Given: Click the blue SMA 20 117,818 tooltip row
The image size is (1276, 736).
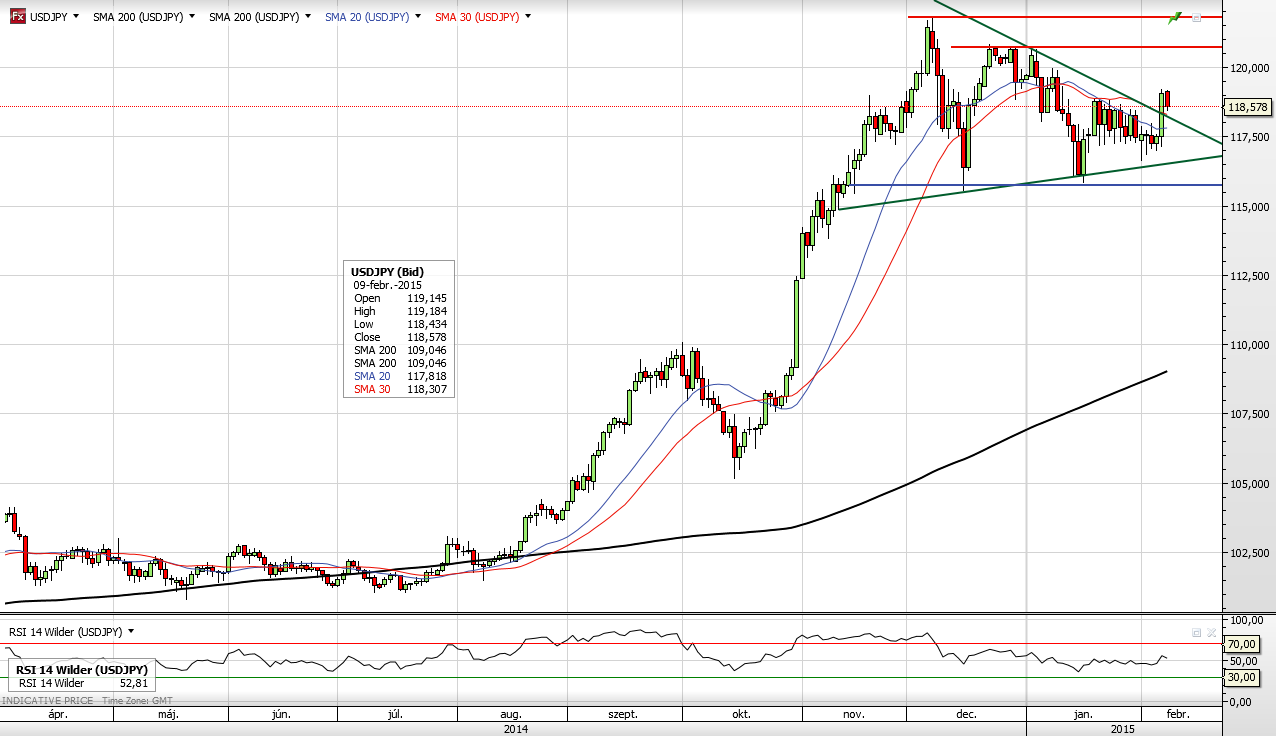Looking at the screenshot, I should click(400, 376).
